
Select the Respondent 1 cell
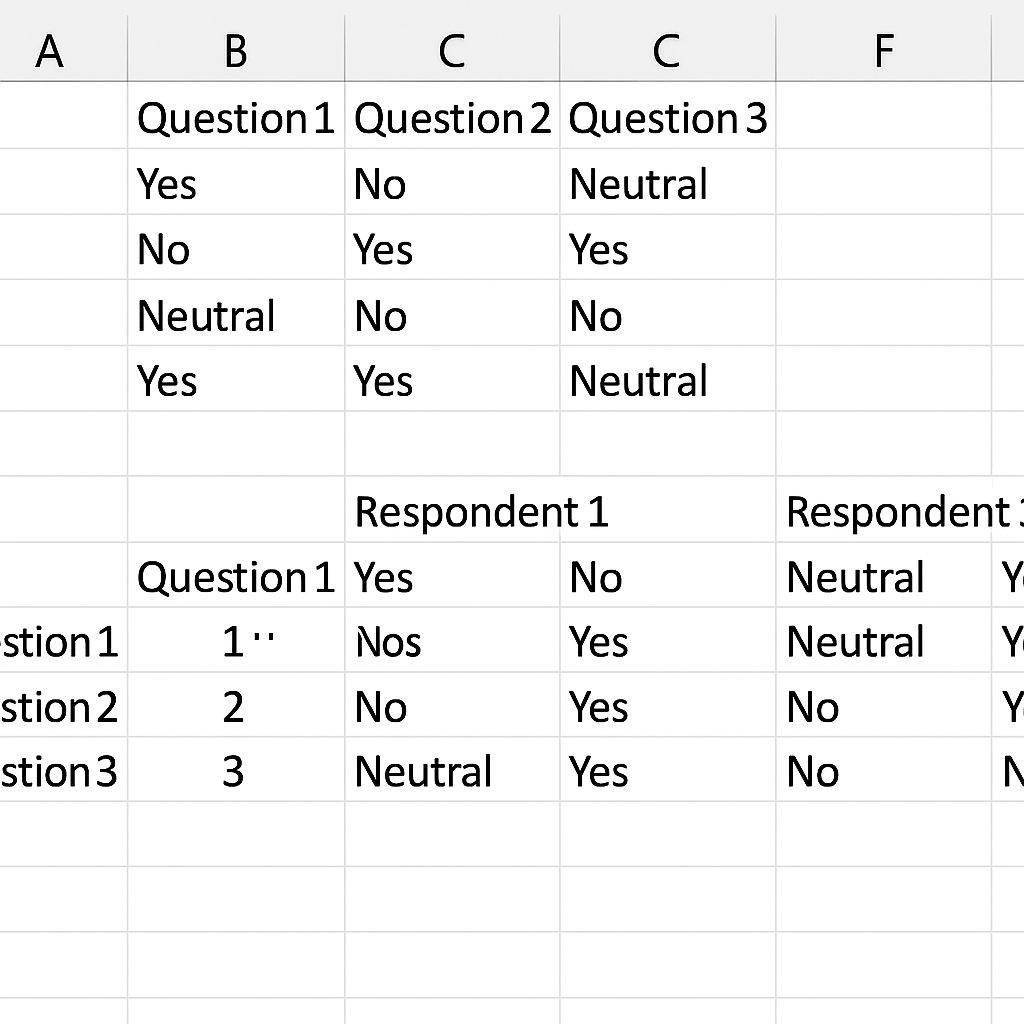452,511
